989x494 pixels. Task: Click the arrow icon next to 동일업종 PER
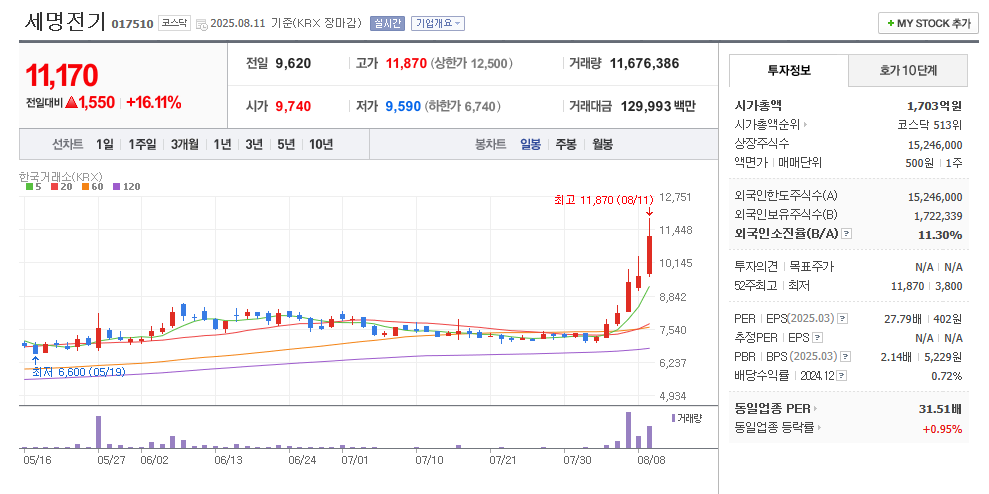click(815, 409)
